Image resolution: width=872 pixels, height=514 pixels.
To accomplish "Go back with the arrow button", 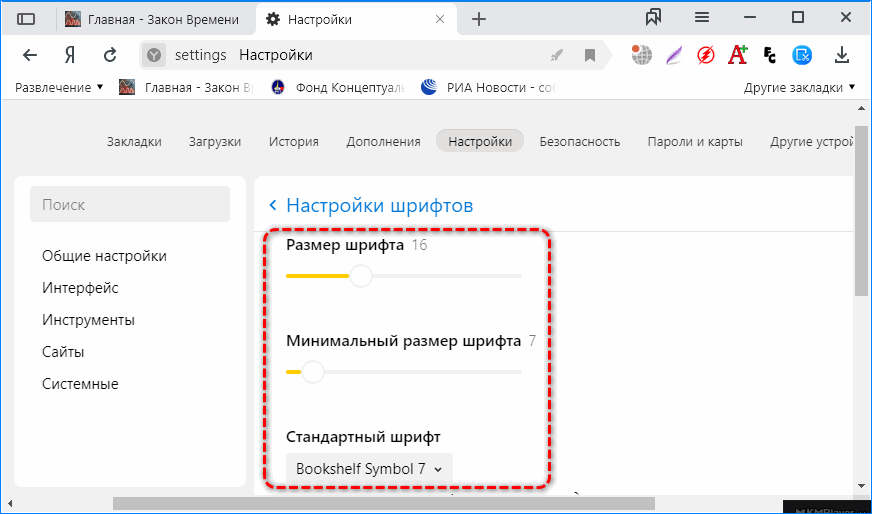I will pyautogui.click(x=29, y=55).
